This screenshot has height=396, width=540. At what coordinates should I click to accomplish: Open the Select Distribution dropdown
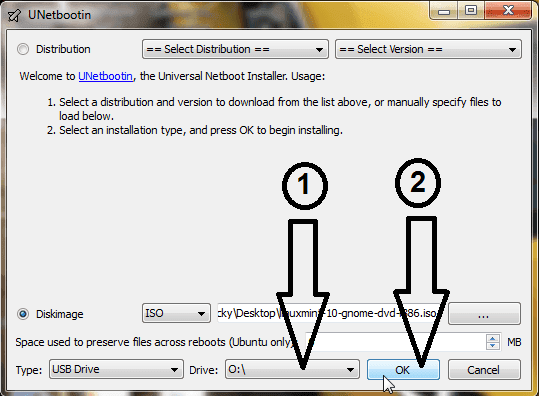point(235,49)
